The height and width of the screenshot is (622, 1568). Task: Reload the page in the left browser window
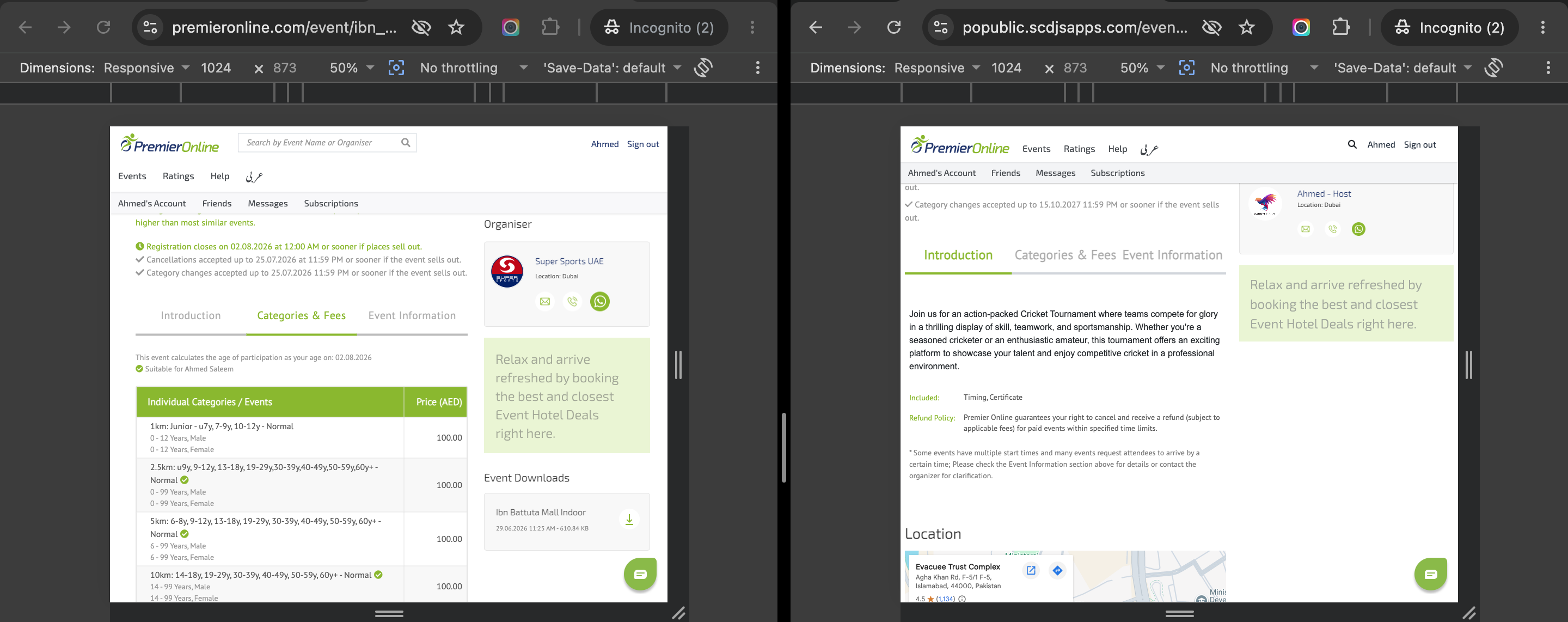(103, 27)
